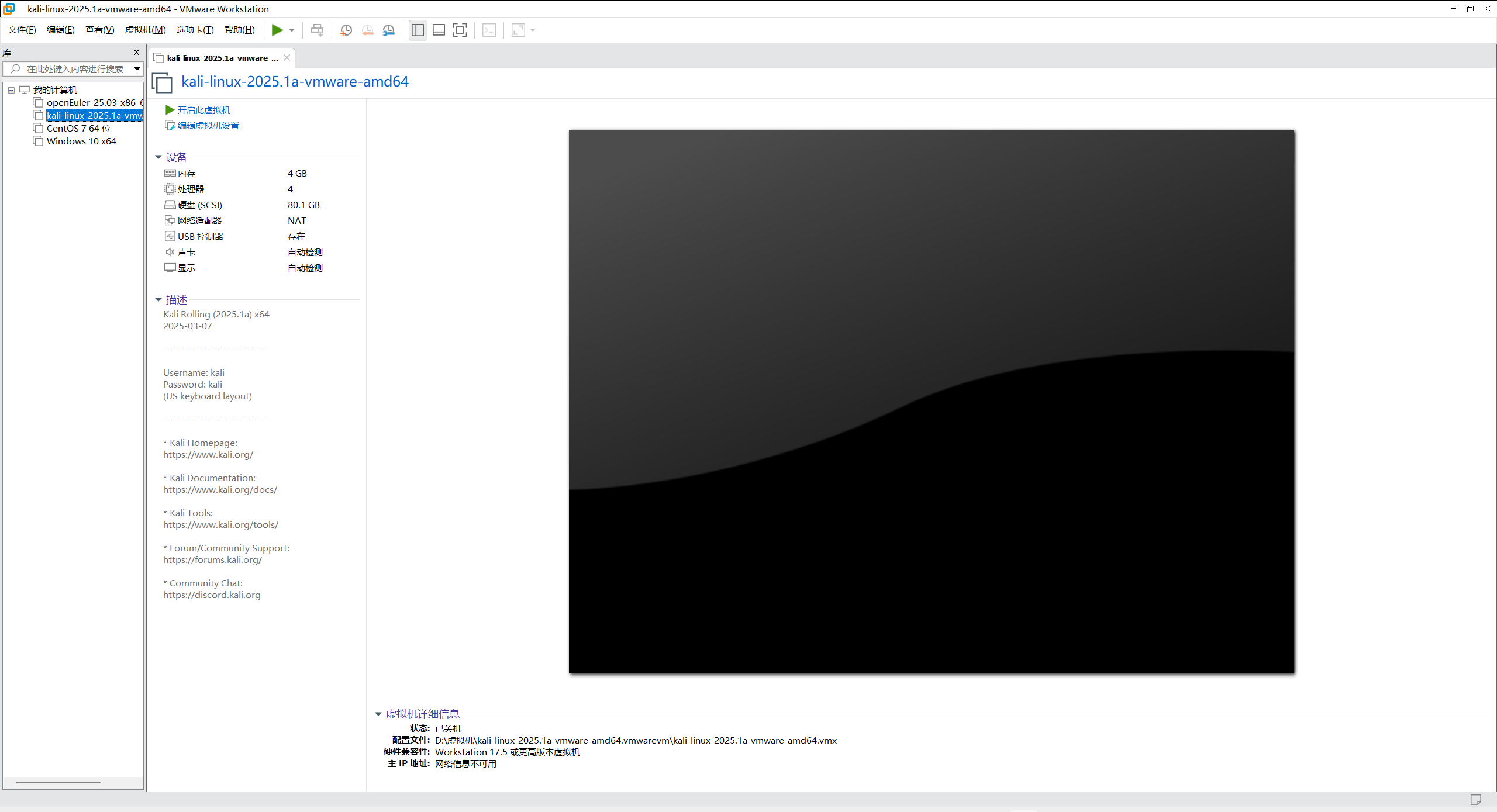Click the hard disk icon beside 硬盘

[x=170, y=205]
